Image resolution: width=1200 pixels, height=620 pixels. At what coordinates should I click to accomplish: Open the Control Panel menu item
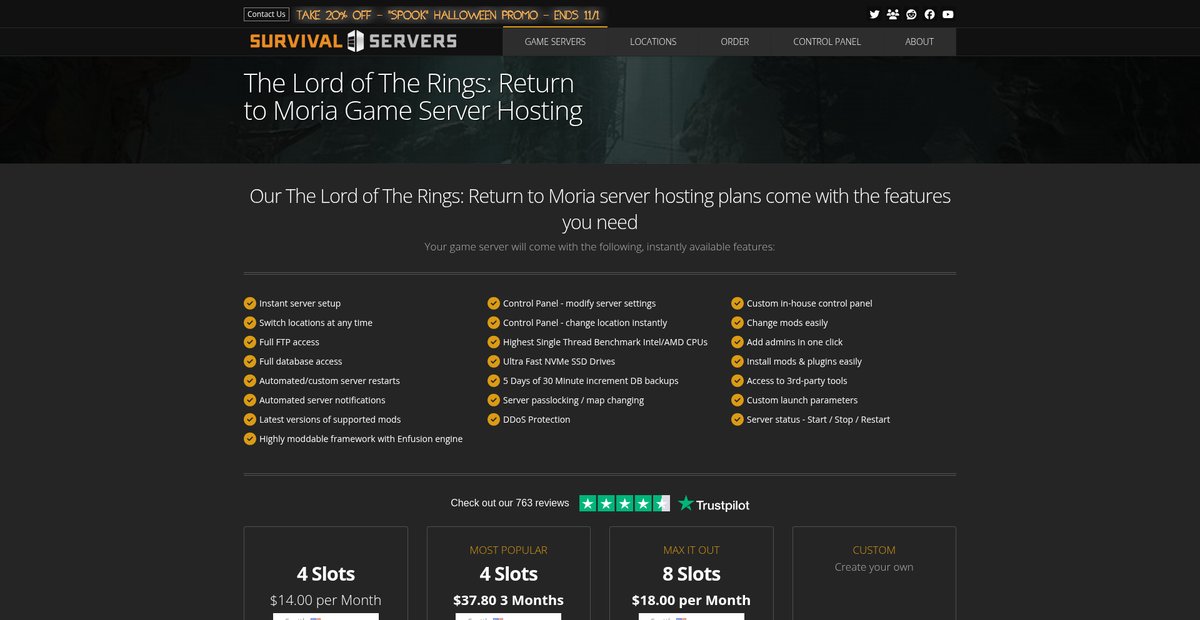click(827, 42)
